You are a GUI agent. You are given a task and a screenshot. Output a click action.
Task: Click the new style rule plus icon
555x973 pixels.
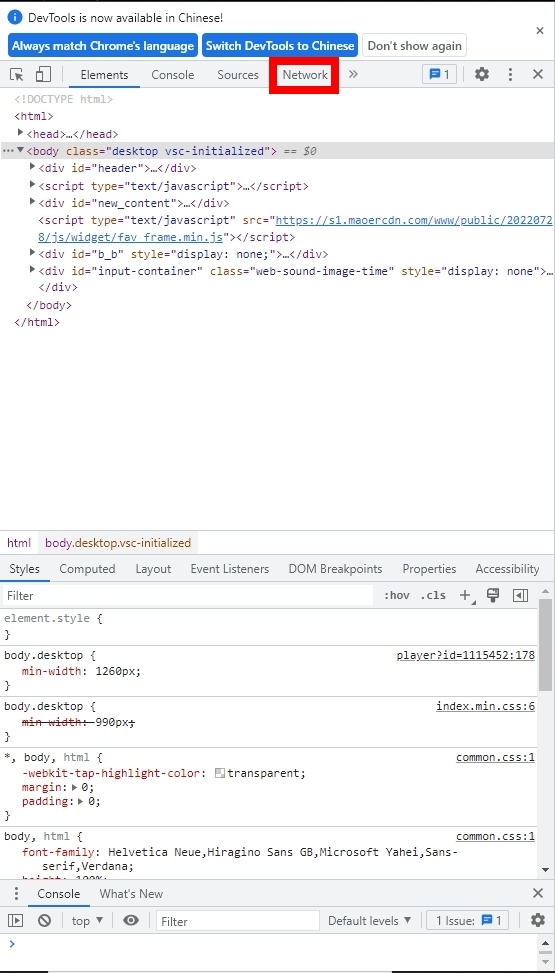click(x=466, y=596)
